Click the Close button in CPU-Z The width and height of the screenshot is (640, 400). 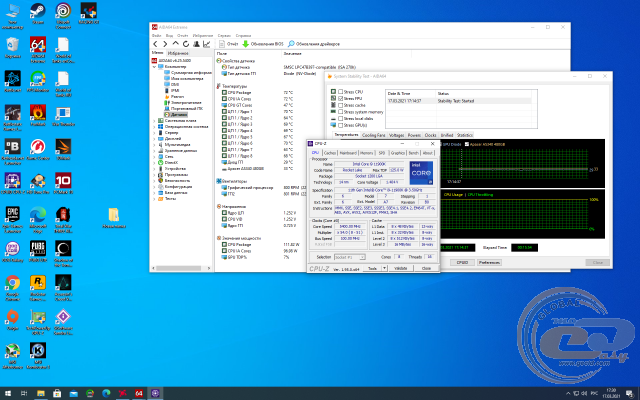coord(427,268)
